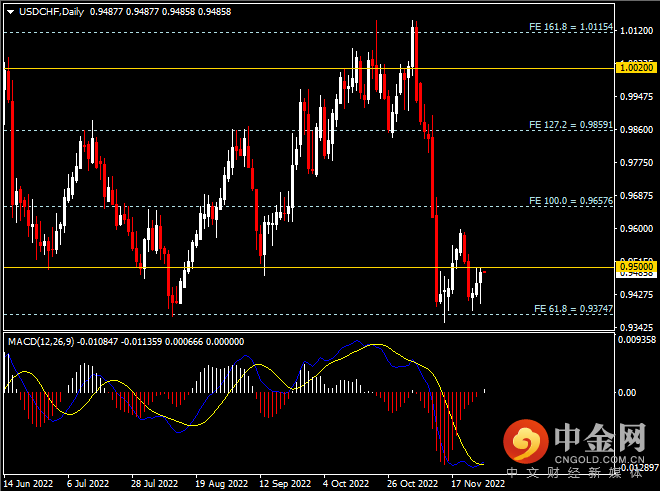Click the 0.95000 highlighted price marker
This screenshot has height=491, width=660.
click(x=637, y=267)
